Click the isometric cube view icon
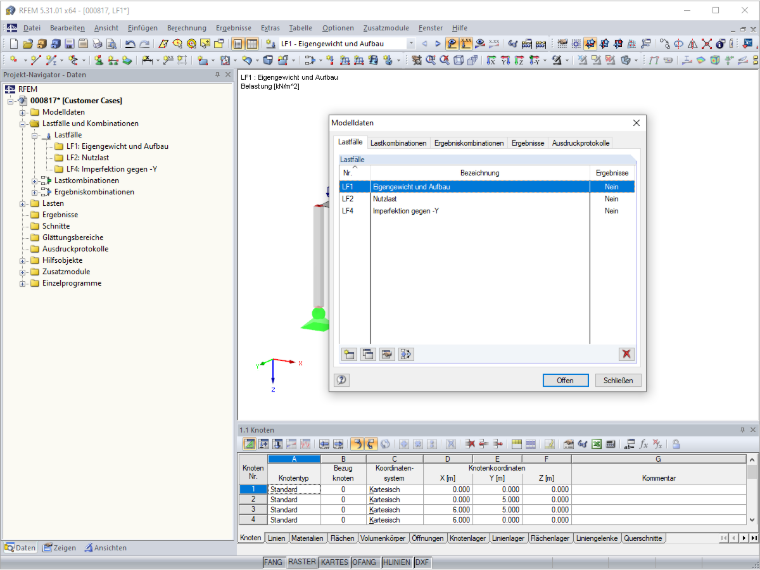 coord(459,60)
